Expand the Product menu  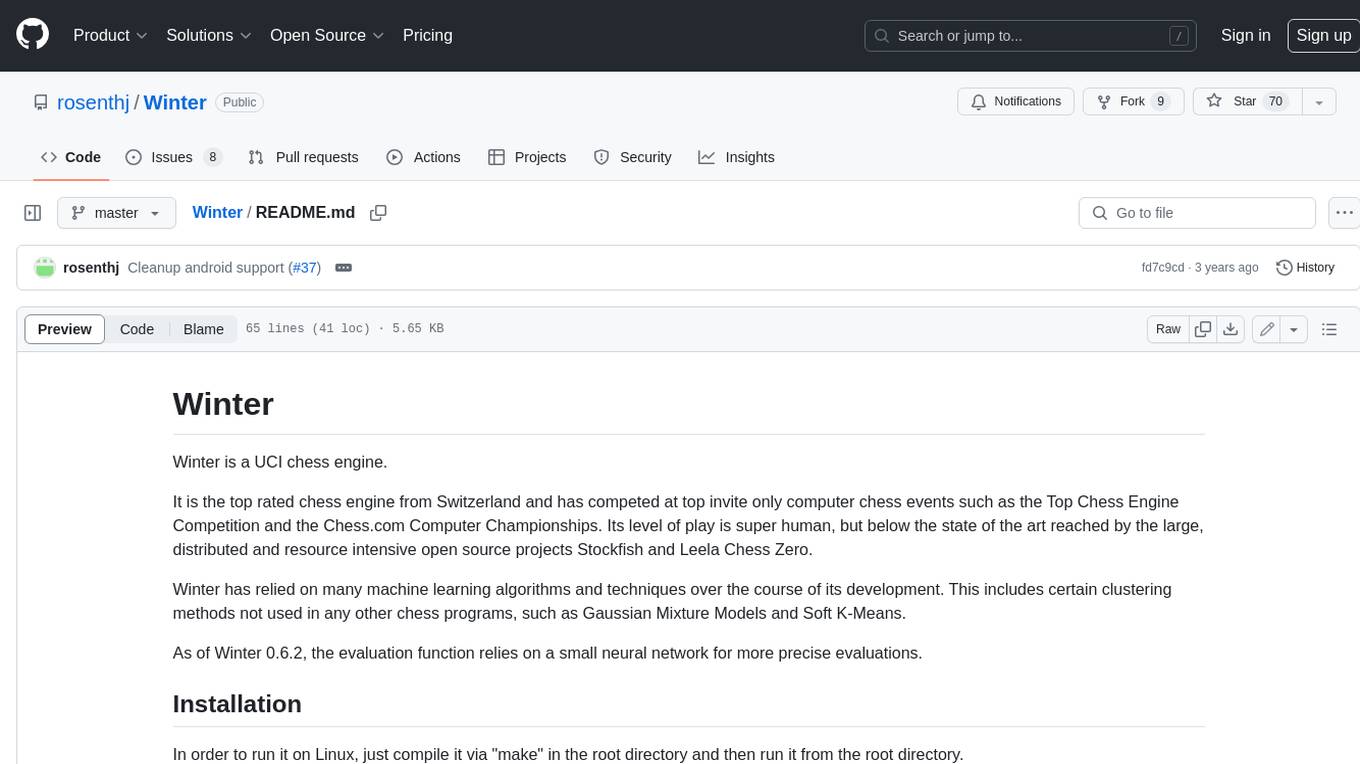[110, 35]
